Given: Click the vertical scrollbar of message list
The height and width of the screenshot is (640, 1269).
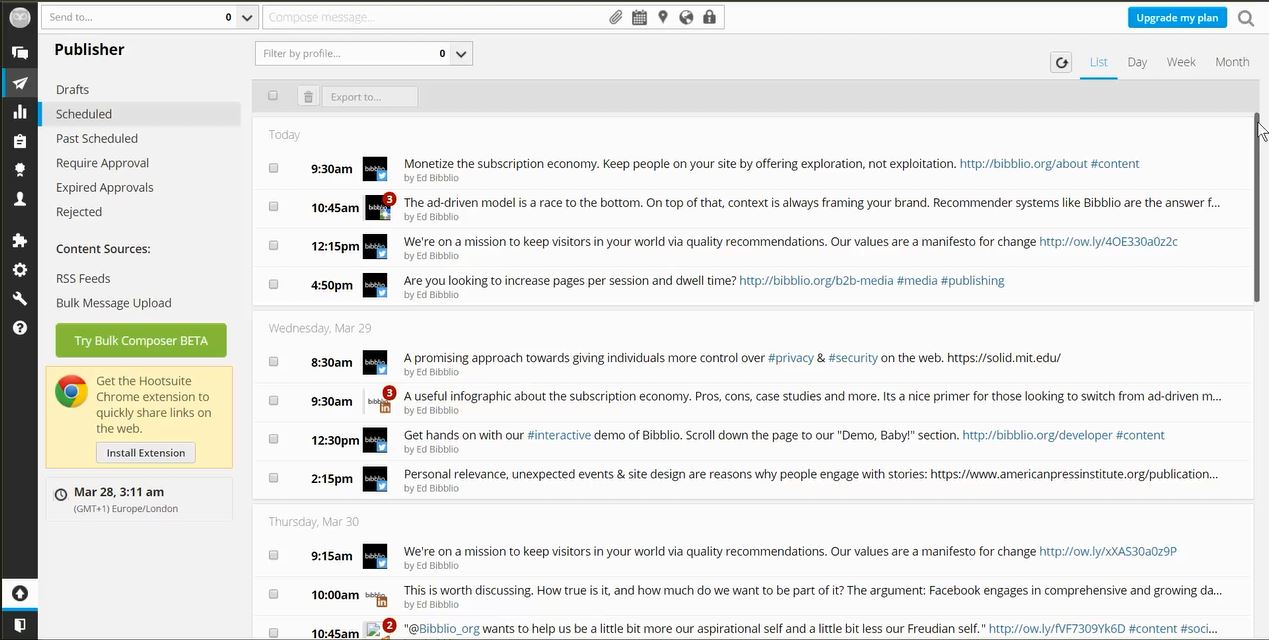Looking at the screenshot, I should pyautogui.click(x=1257, y=208).
